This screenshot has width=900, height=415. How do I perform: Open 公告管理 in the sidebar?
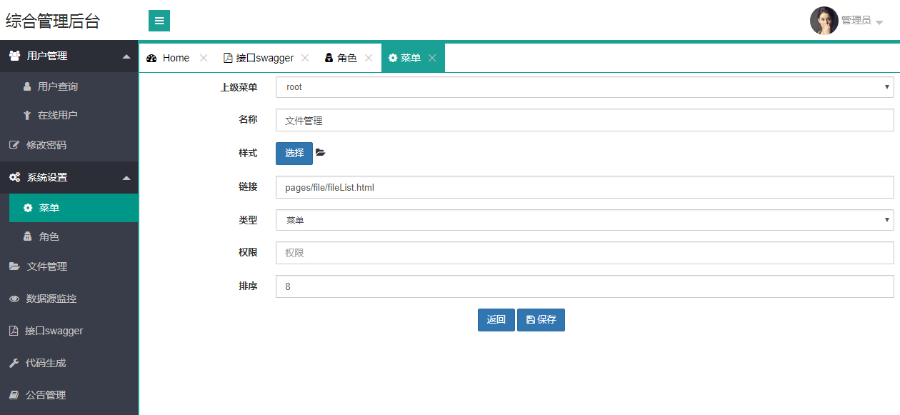pyautogui.click(x=60, y=395)
